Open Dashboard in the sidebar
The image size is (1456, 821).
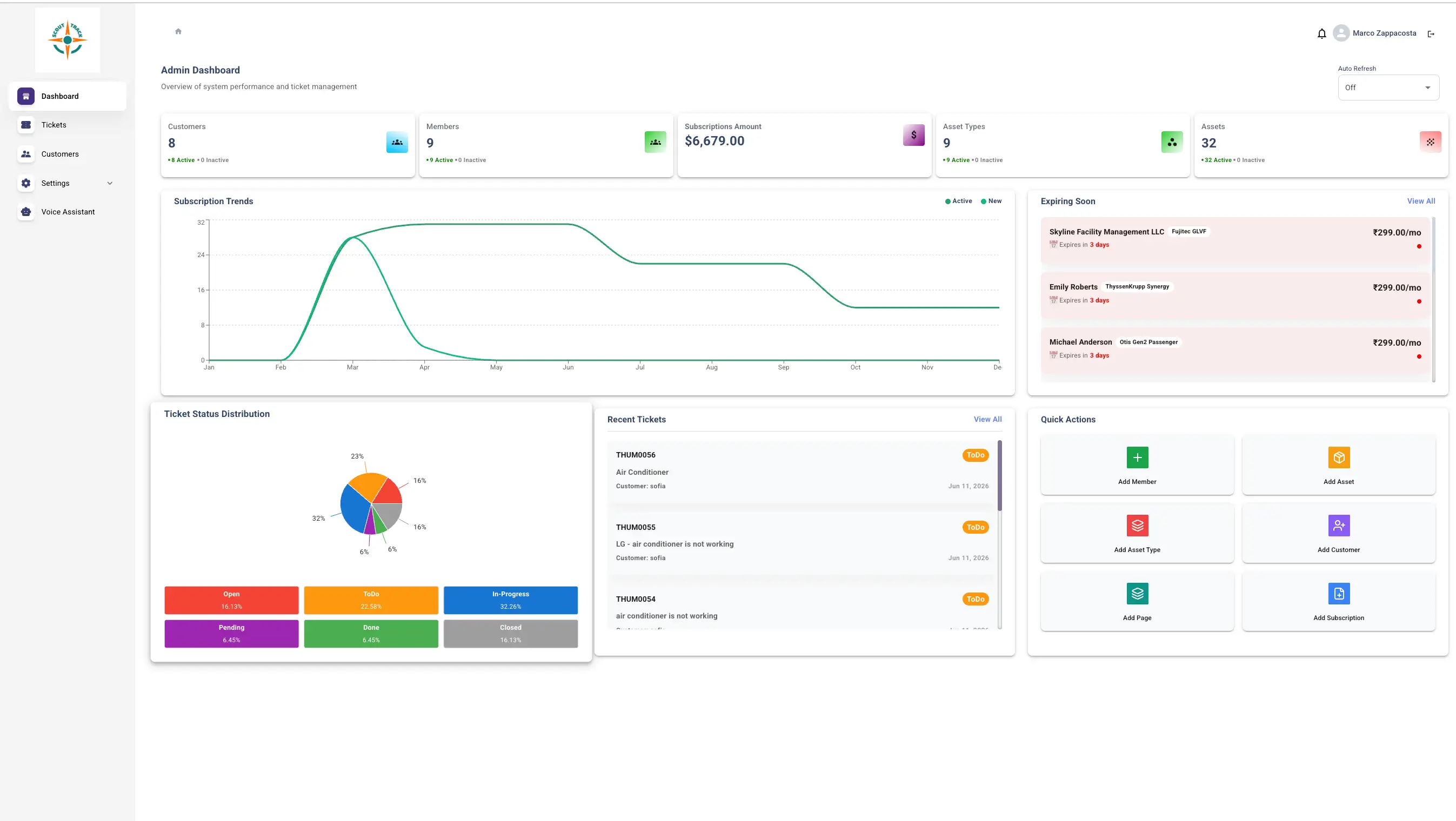click(67, 96)
